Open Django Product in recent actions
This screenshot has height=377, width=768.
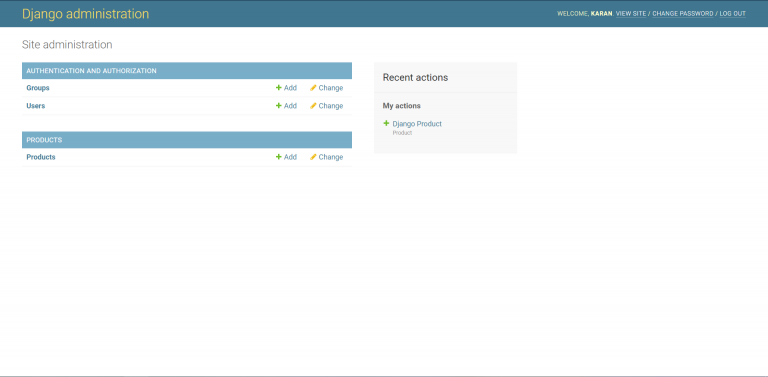(x=417, y=124)
